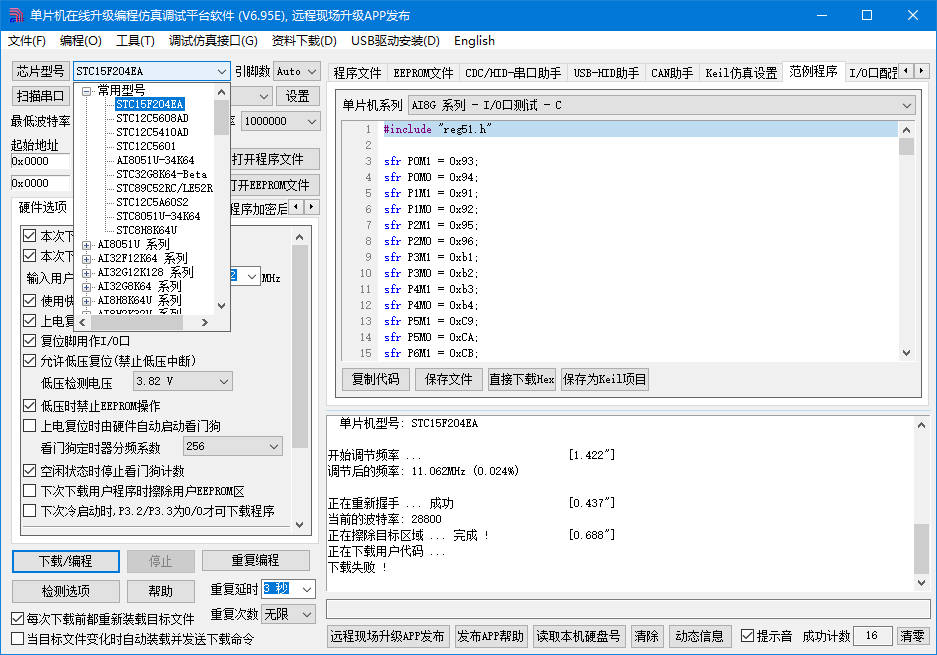
Task: Select AI8051U-34K64 in chip list
Action: click(155, 160)
